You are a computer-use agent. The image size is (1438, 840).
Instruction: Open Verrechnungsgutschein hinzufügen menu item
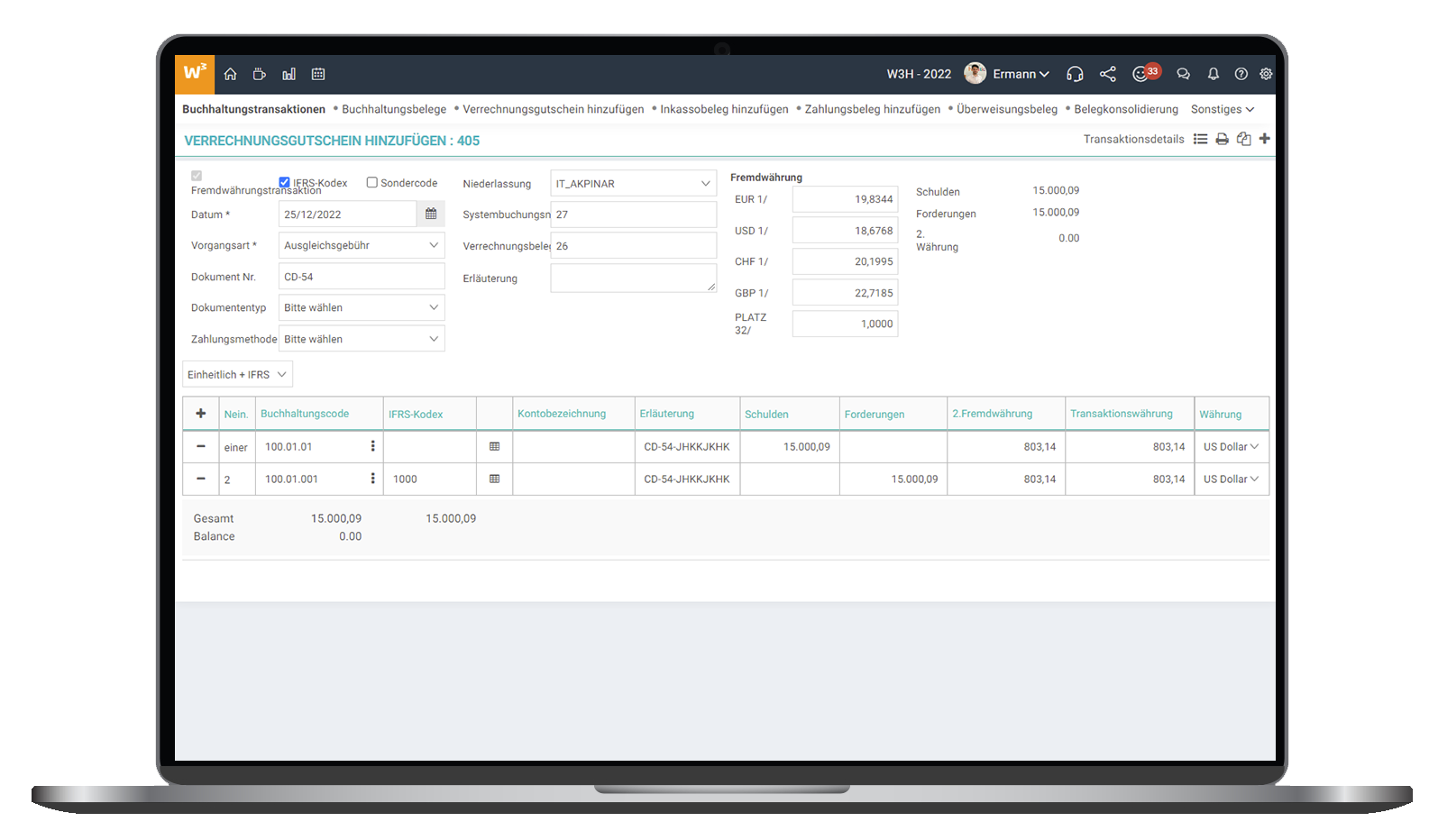tap(554, 109)
